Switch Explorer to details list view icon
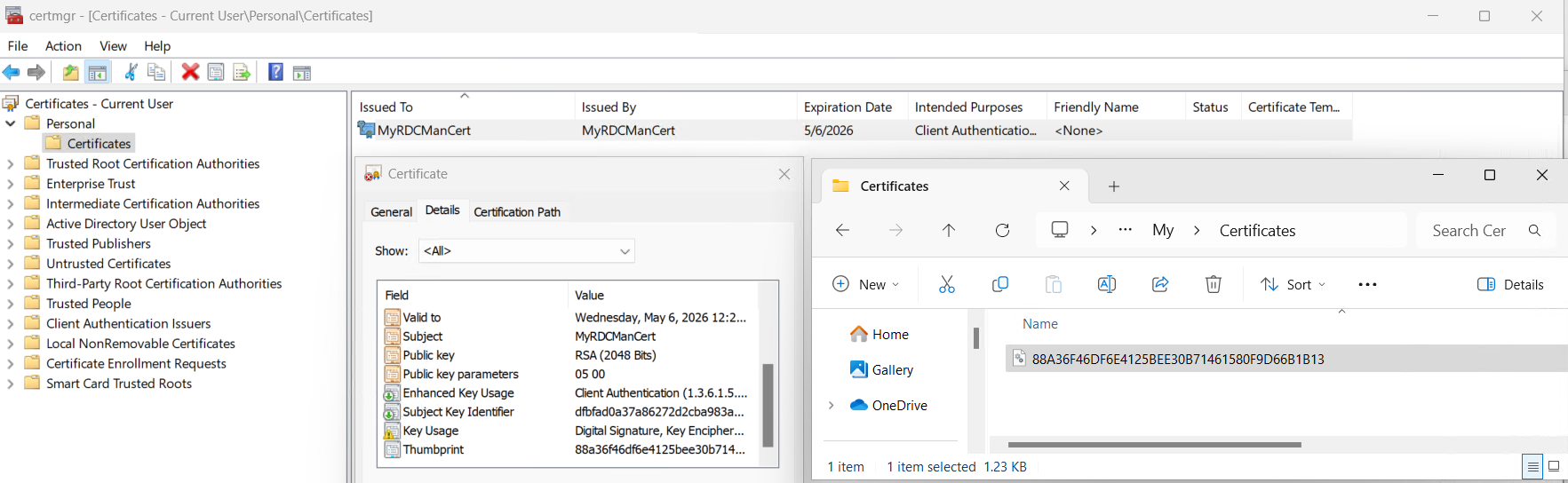 pyautogui.click(x=1532, y=466)
